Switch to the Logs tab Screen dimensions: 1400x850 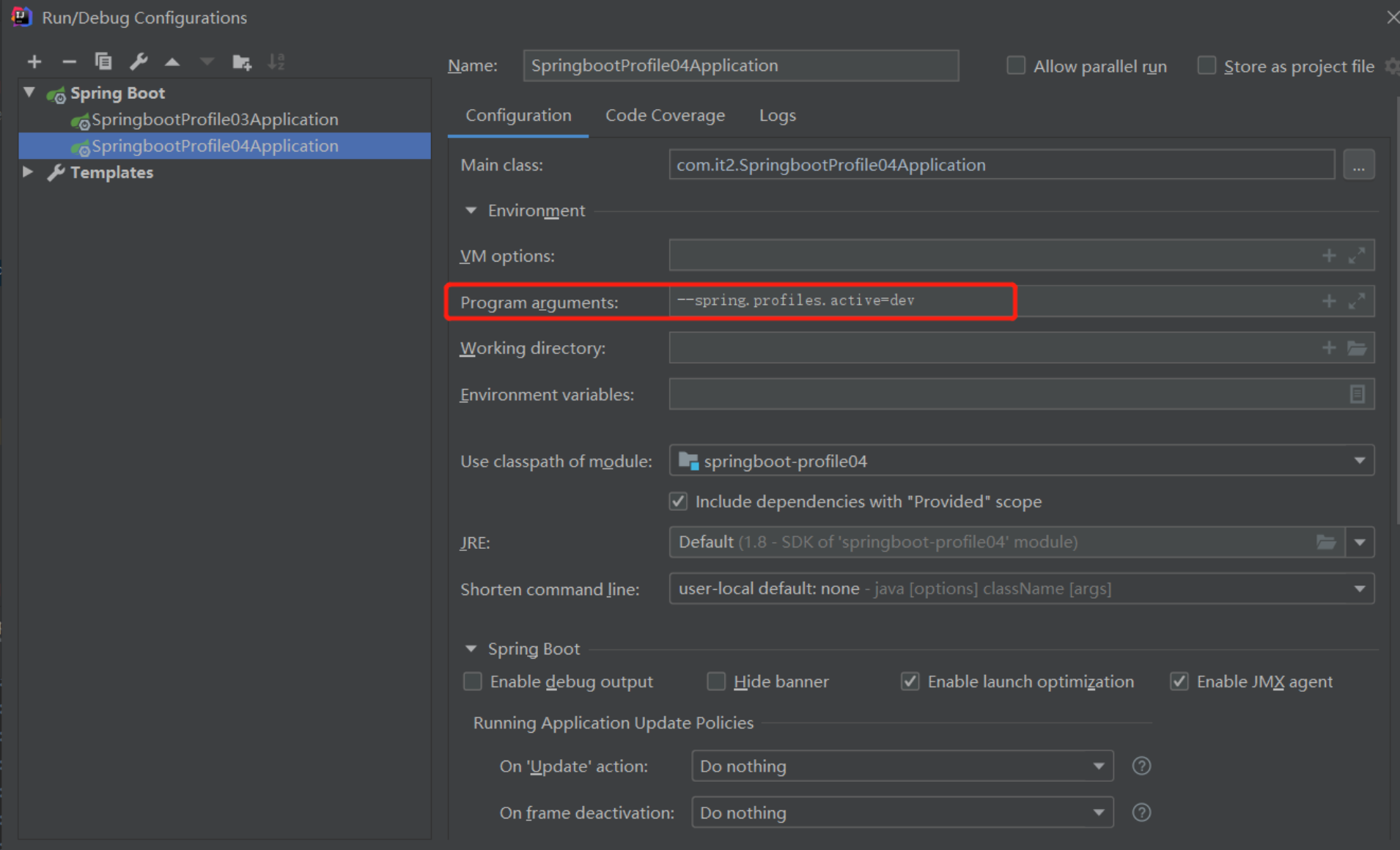(x=778, y=116)
